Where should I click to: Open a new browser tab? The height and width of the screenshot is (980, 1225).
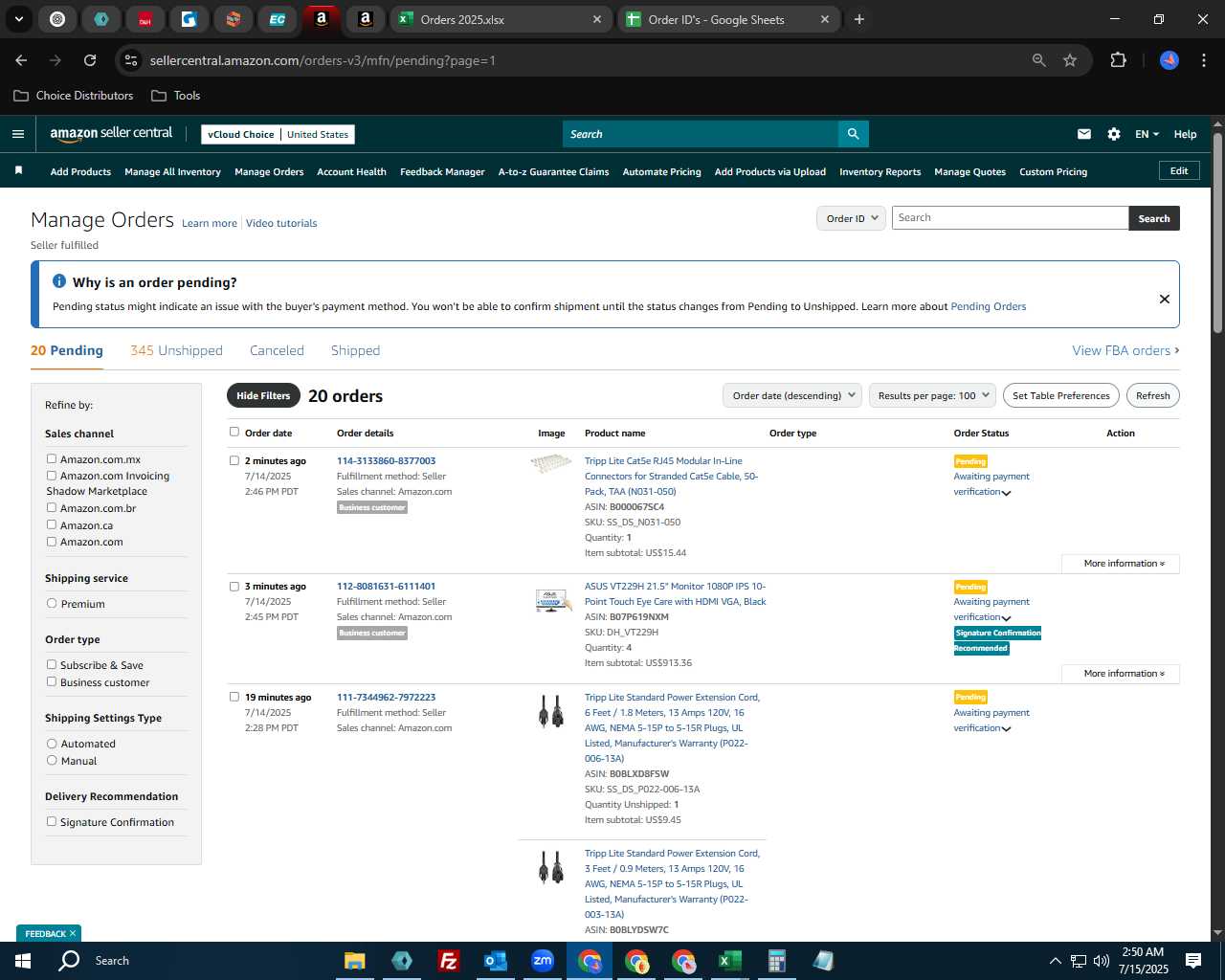pyautogui.click(x=859, y=19)
